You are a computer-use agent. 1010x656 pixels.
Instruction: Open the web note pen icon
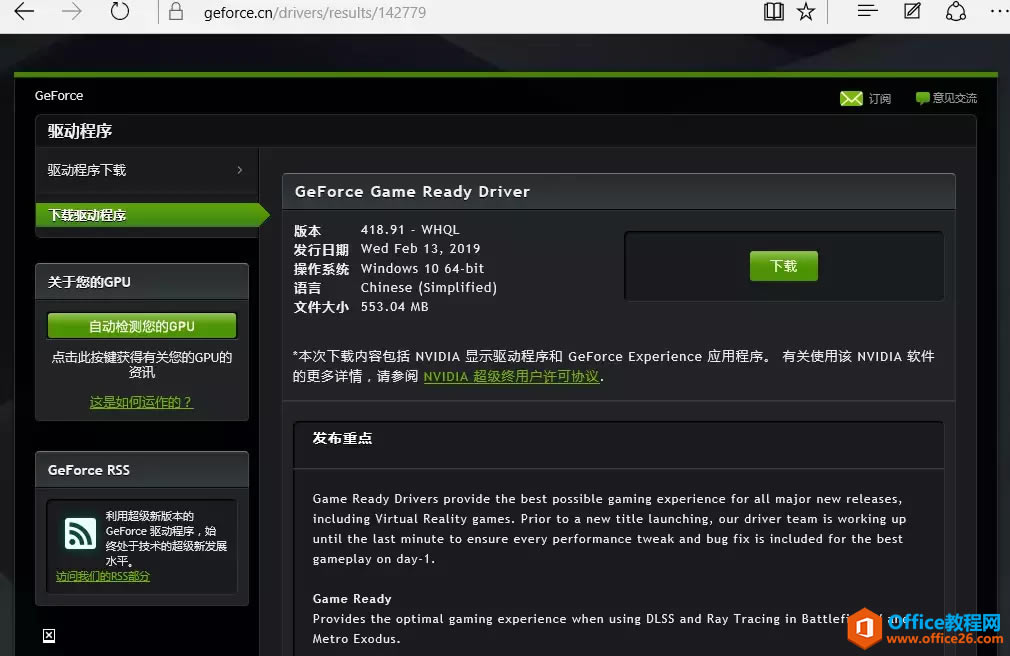[912, 11]
